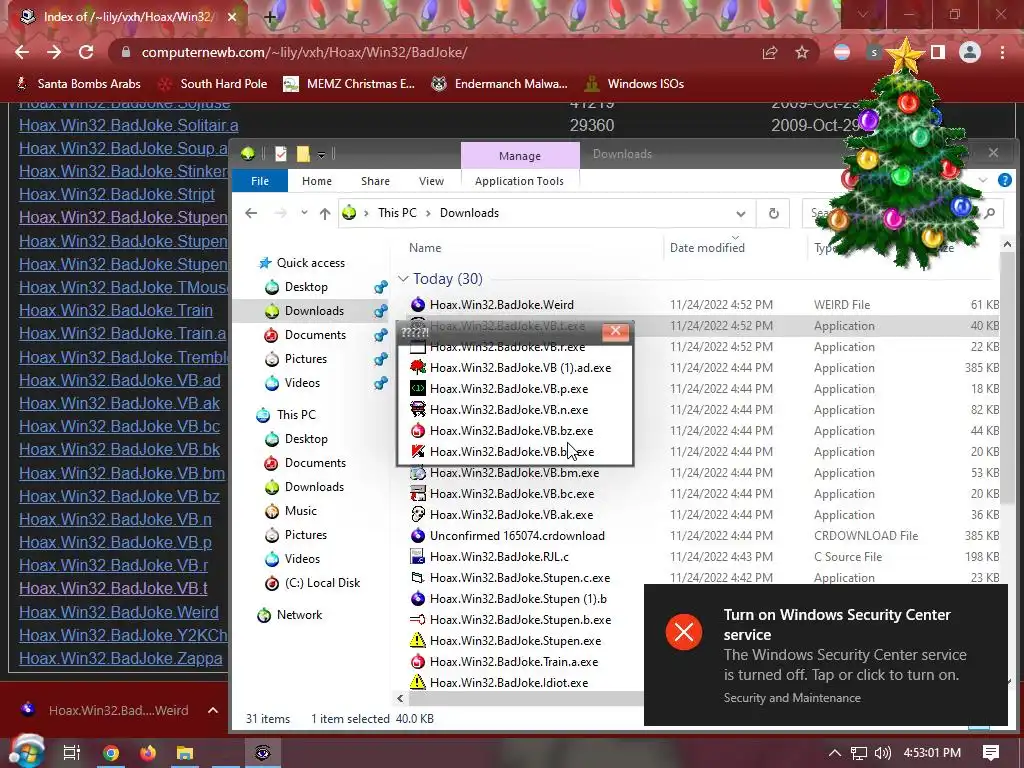The width and height of the screenshot is (1024, 768).
Task: Open Chrome profile avatar
Action: [970, 52]
